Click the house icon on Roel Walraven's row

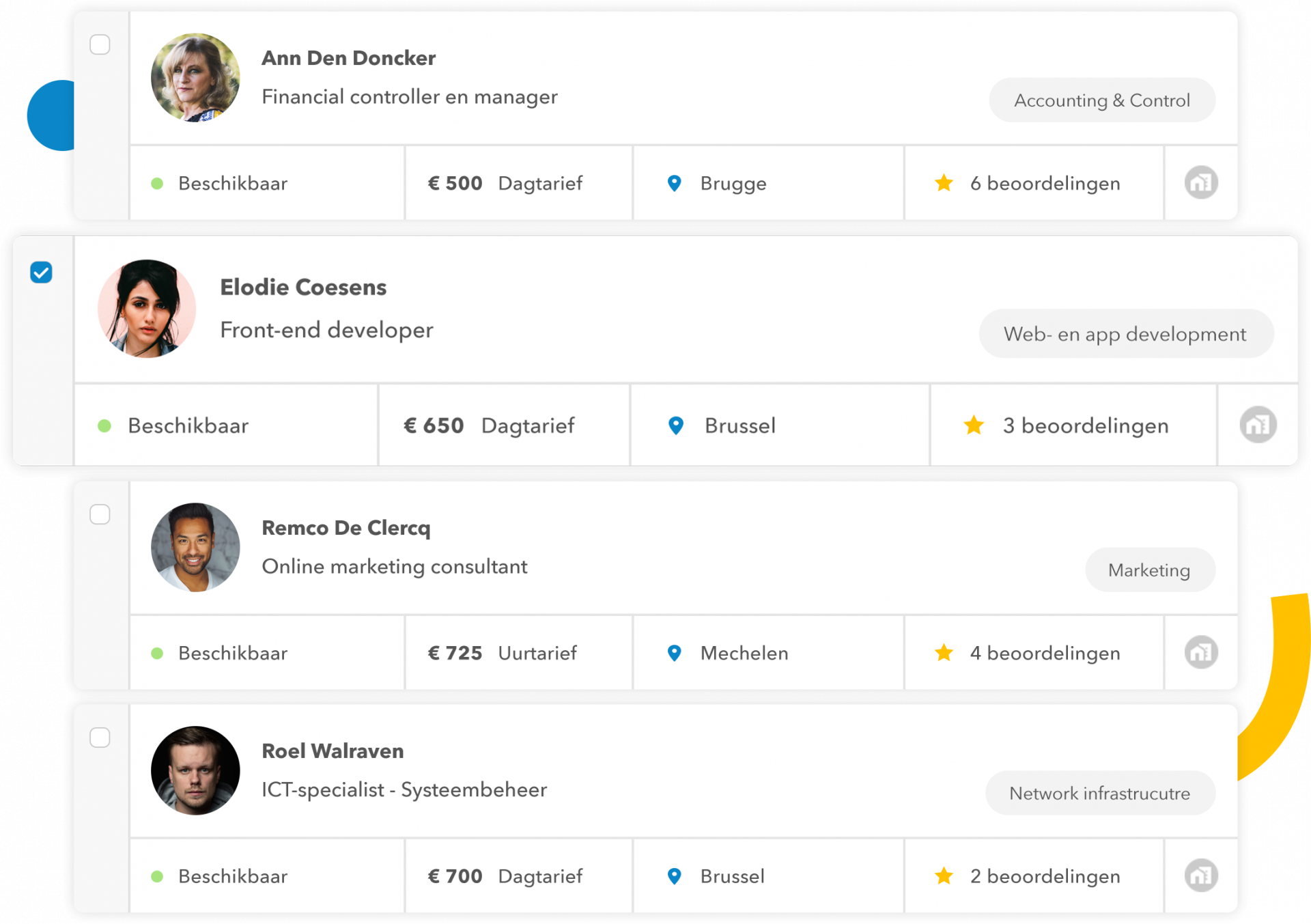coord(1201,876)
